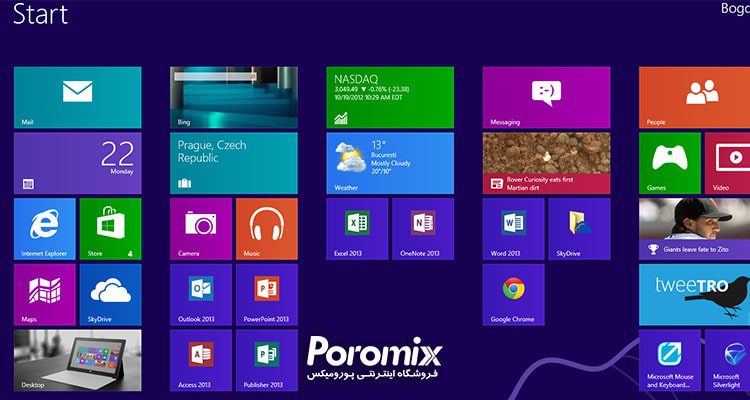Open the Maps tile
The image size is (750, 400).
[x=44, y=295]
